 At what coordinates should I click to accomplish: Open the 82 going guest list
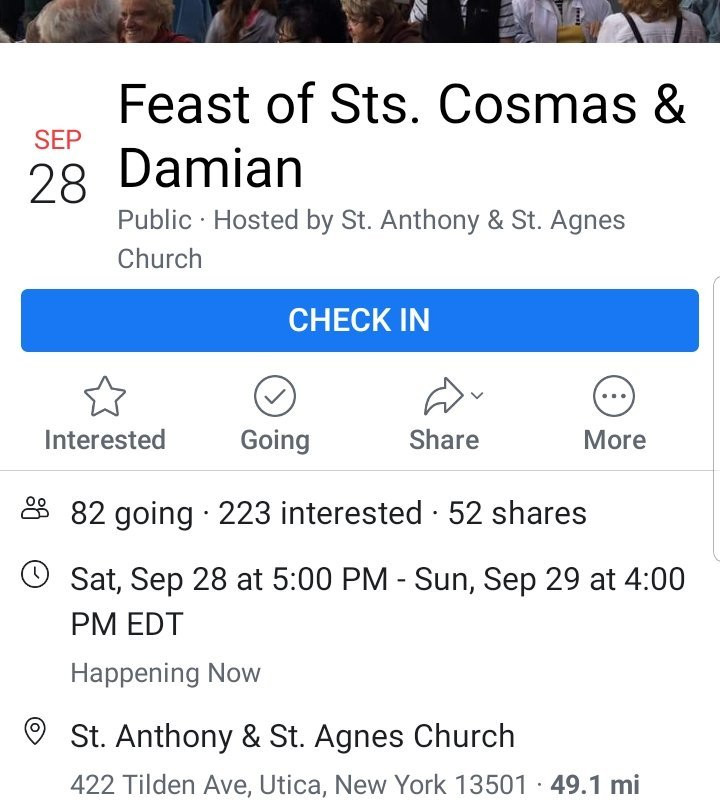[x=131, y=513]
